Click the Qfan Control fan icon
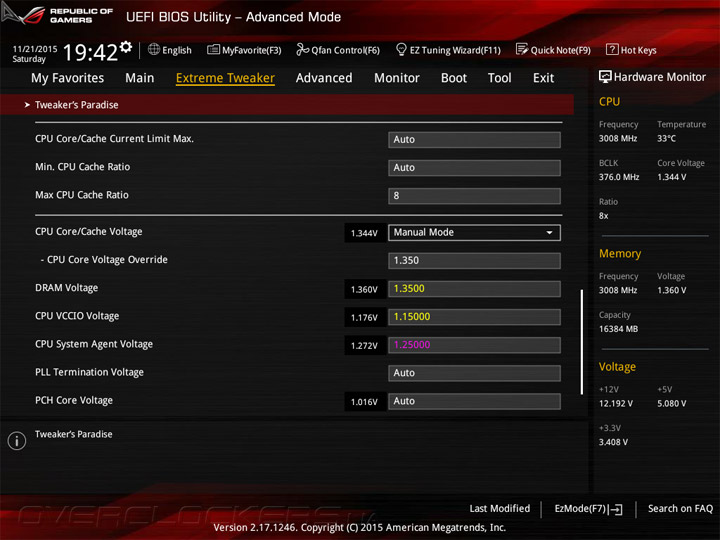 303,49
